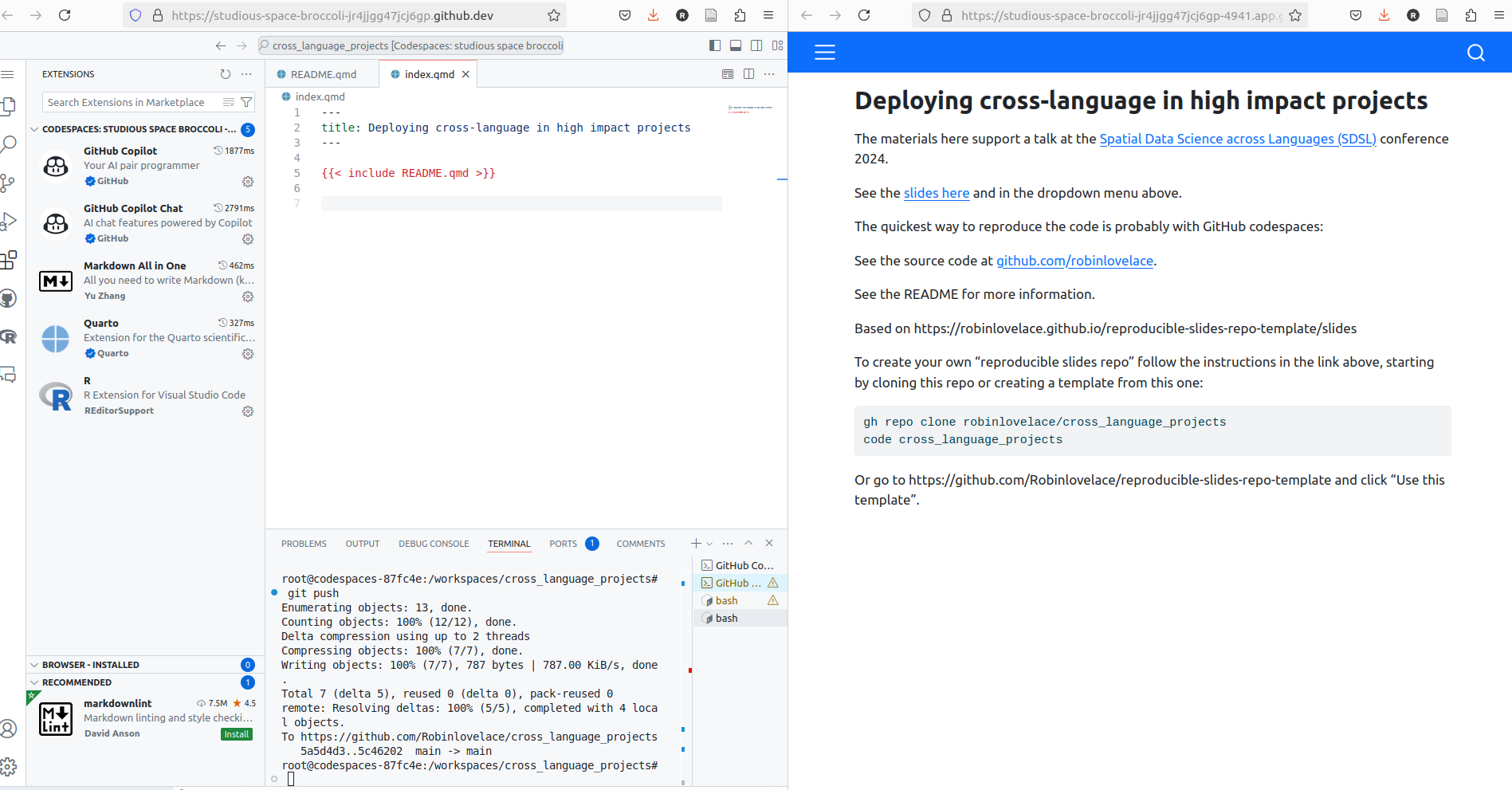
Task: Refresh the Extensions list
Action: (226, 74)
